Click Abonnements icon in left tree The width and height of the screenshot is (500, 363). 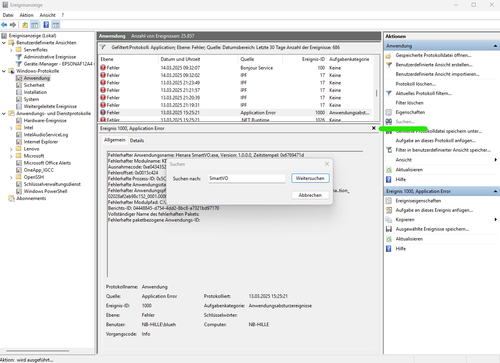click(x=12, y=198)
